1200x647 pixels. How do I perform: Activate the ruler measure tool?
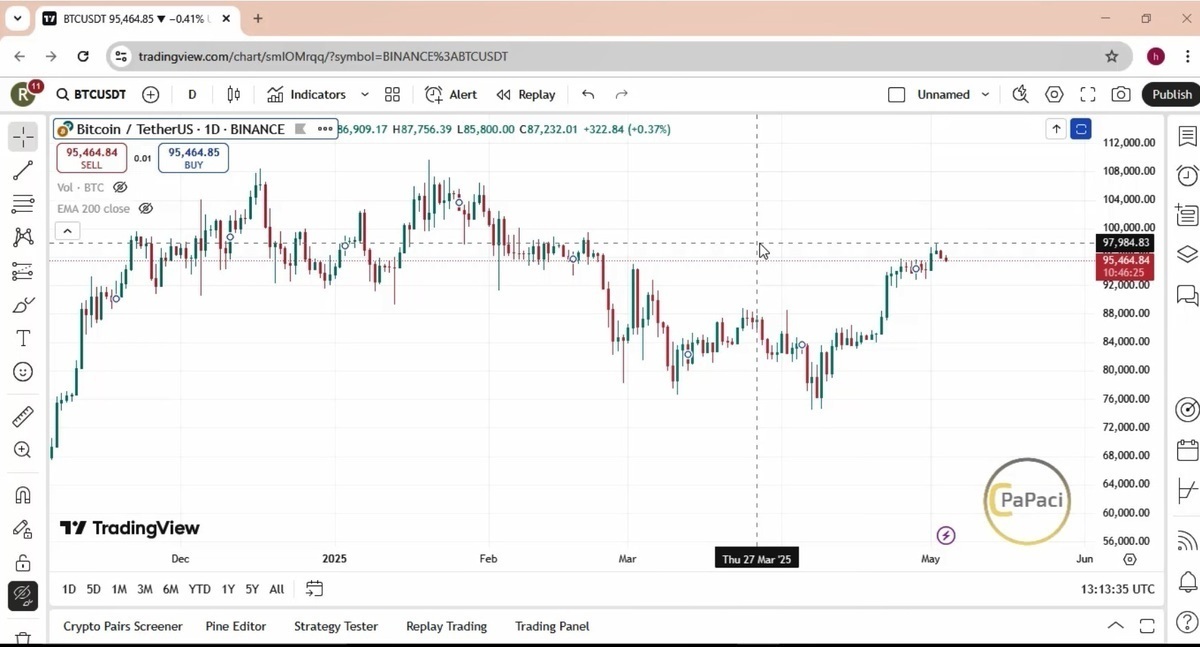[x=23, y=416]
